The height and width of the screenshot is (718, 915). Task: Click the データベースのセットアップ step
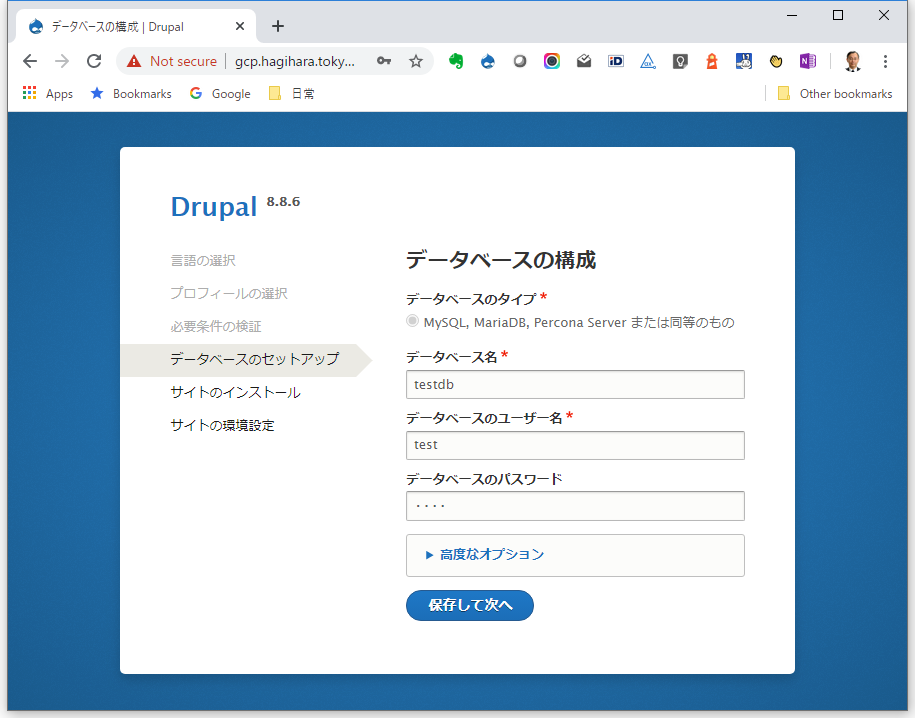click(254, 359)
